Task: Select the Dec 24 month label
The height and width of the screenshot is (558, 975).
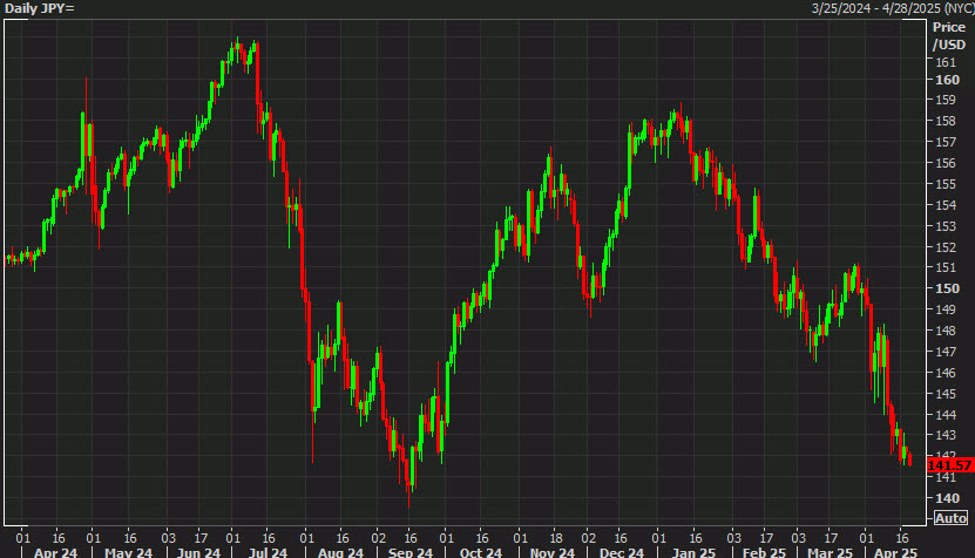Action: click(x=621, y=552)
